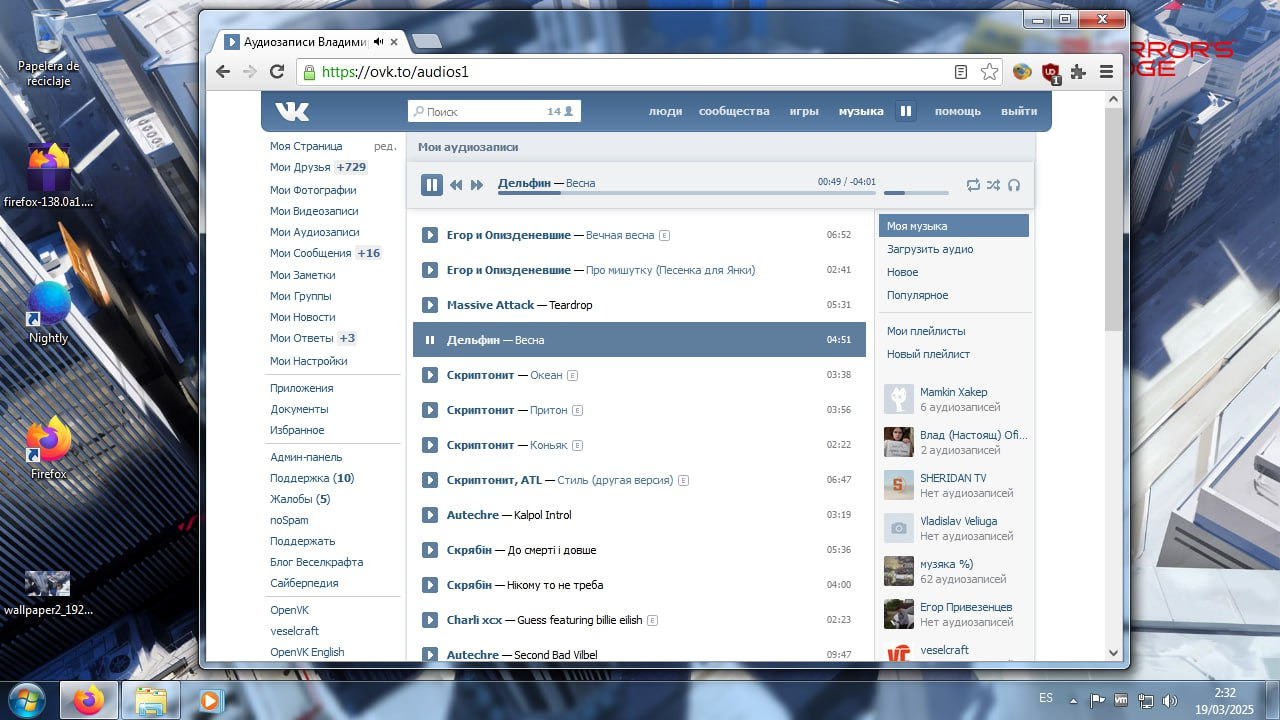This screenshot has width=1280, height=720.
Task: Open the SHERIDAN TV avatar thumbnail
Action: coord(899,485)
